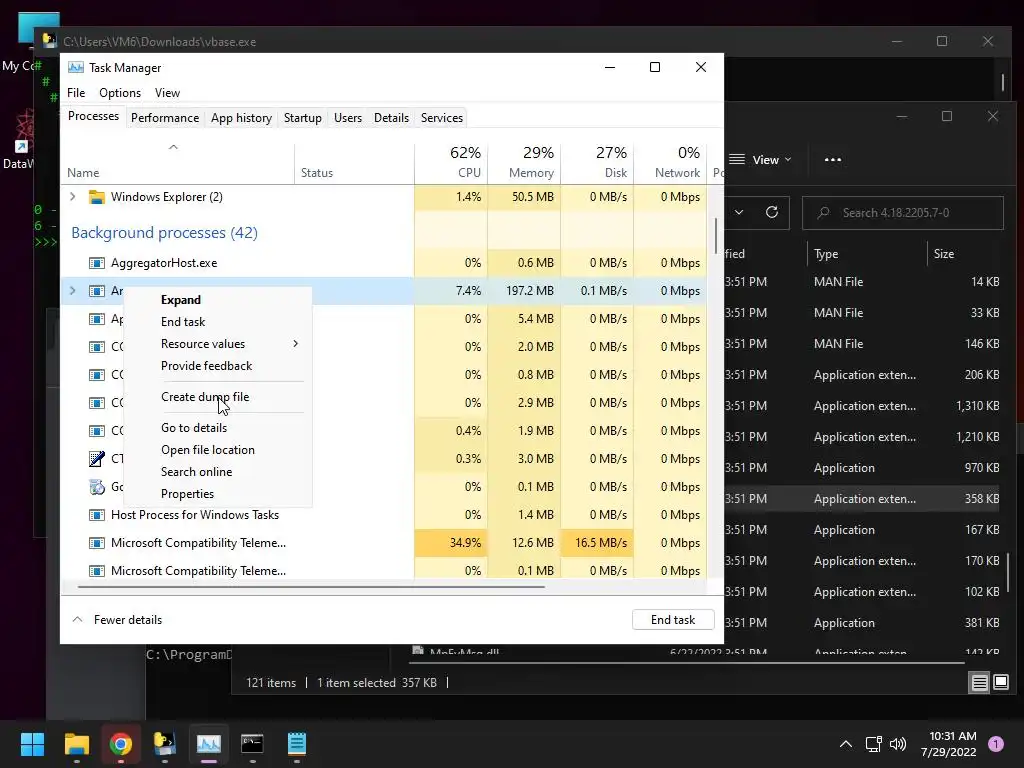The height and width of the screenshot is (768, 1024).
Task: Open the clock showing 10:31 AM
Action: pyautogui.click(x=948, y=744)
